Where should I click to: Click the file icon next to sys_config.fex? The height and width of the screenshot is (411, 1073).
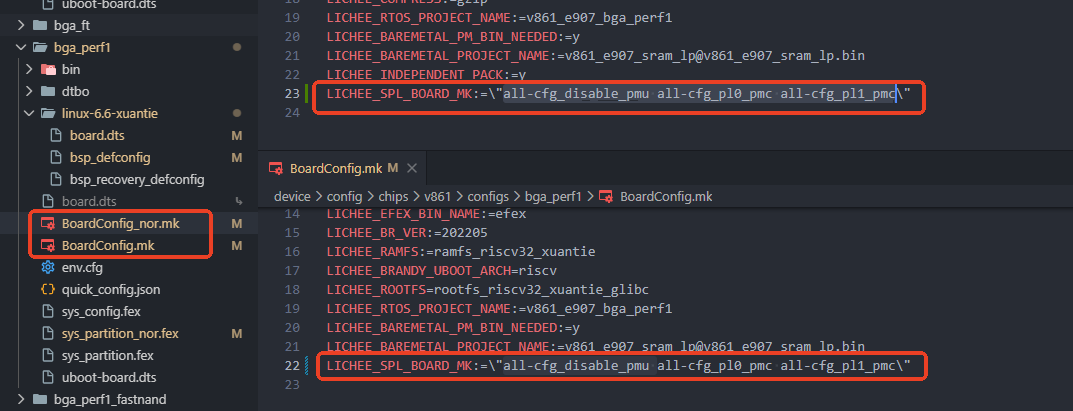47,311
